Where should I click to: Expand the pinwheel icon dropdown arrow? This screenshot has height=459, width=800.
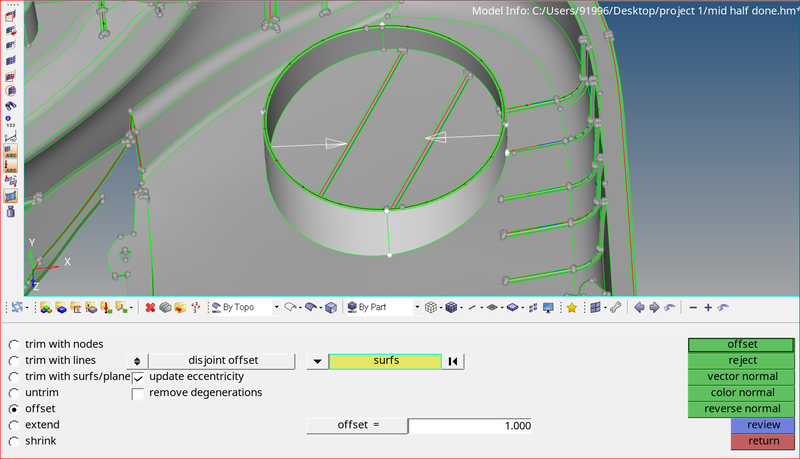point(27,308)
